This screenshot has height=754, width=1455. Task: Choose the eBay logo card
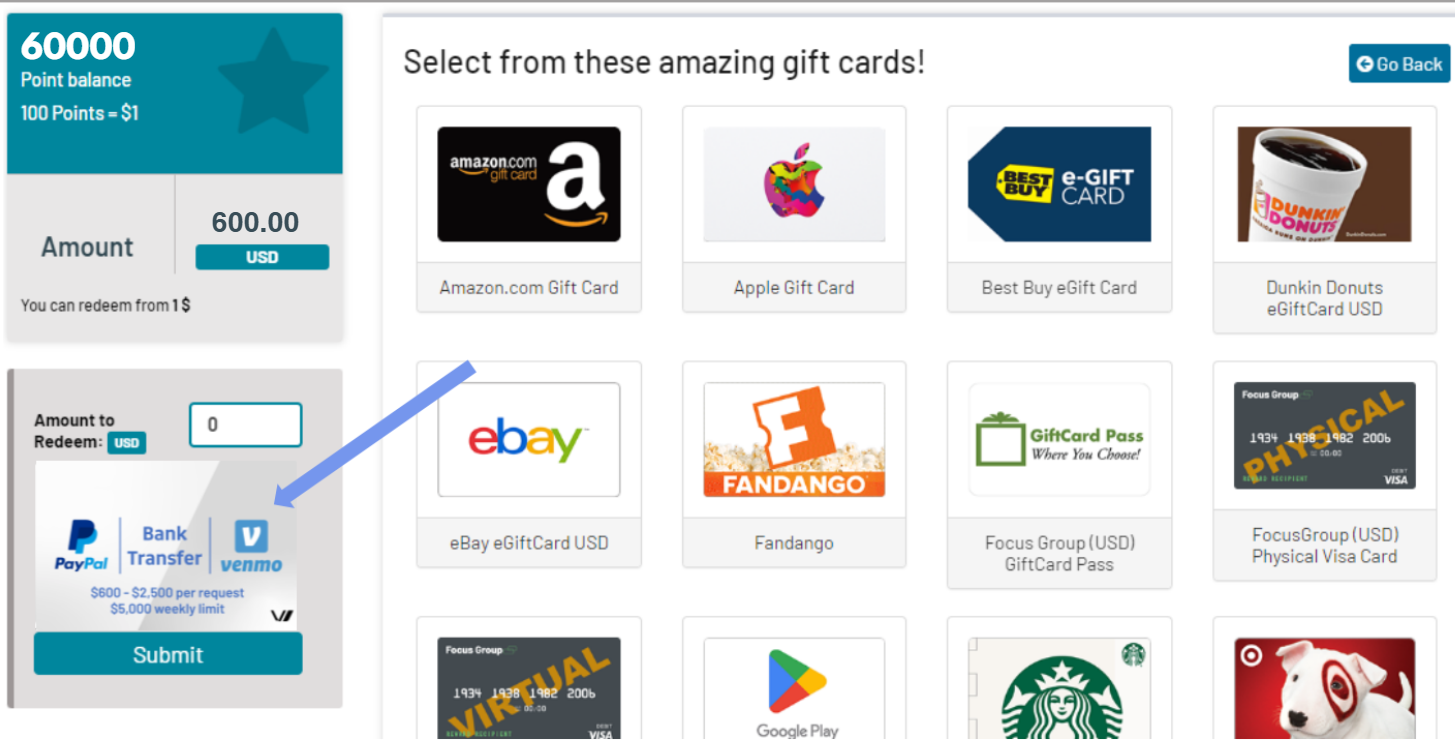coord(529,440)
